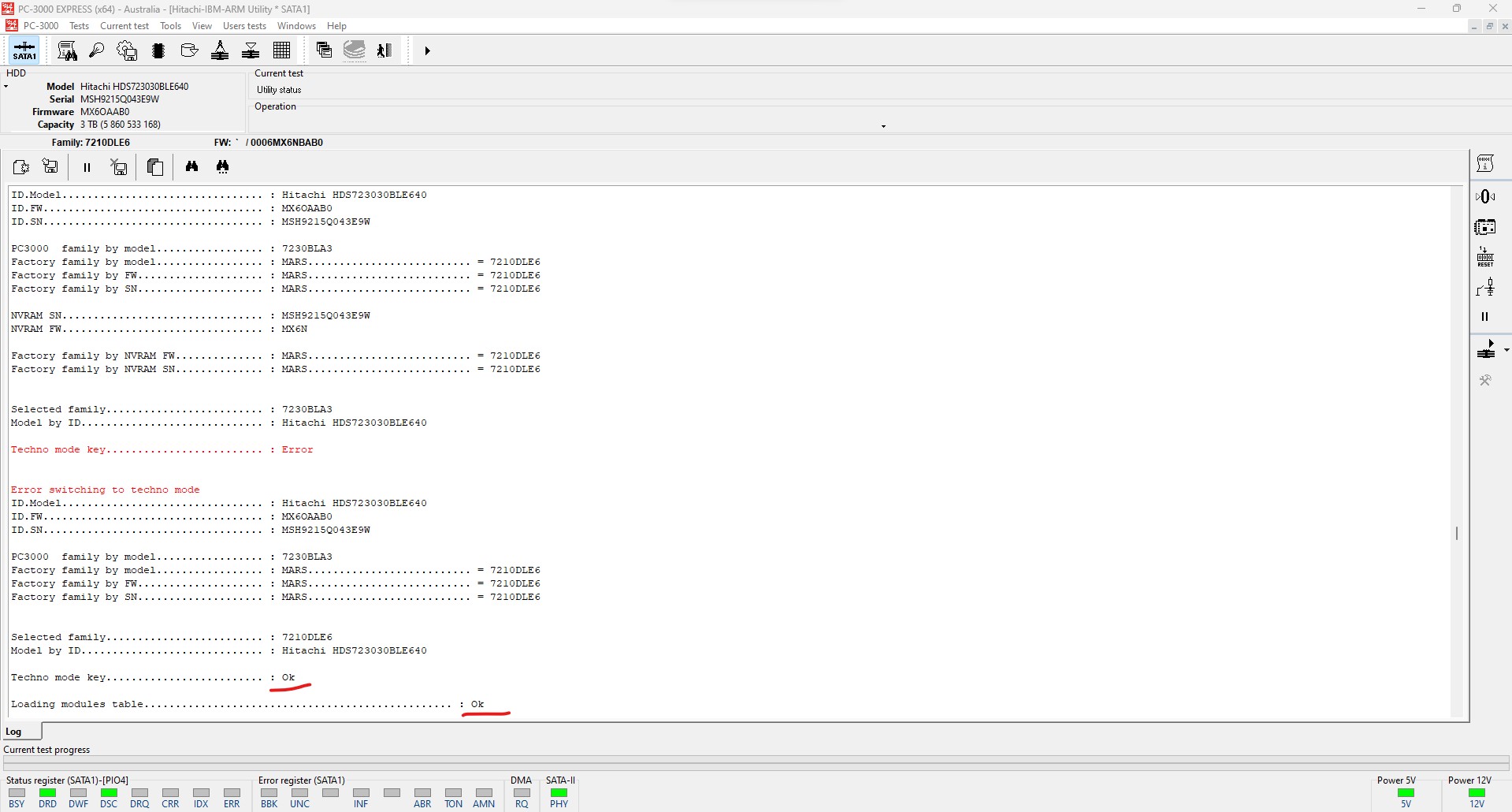Open the Current test menu
This screenshot has height=812, width=1512.
pos(124,26)
